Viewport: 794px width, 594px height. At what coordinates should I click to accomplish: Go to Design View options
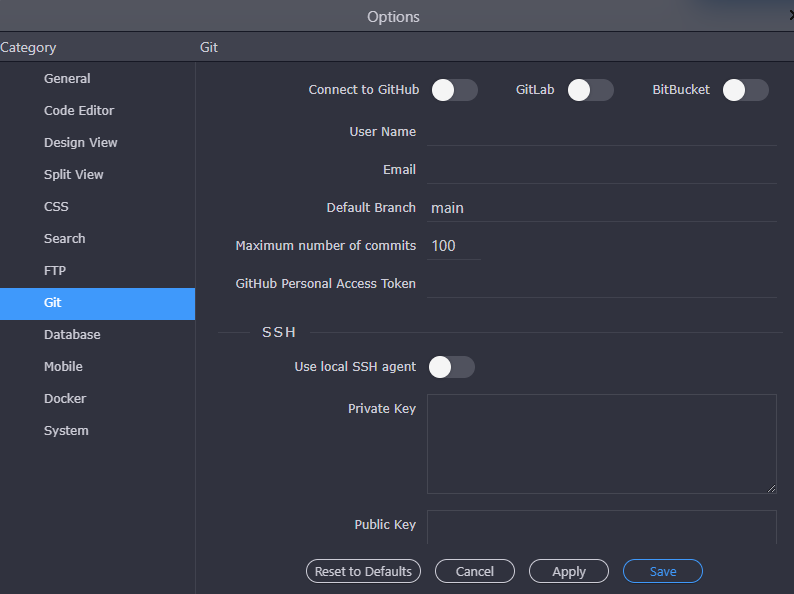pyautogui.click(x=81, y=143)
